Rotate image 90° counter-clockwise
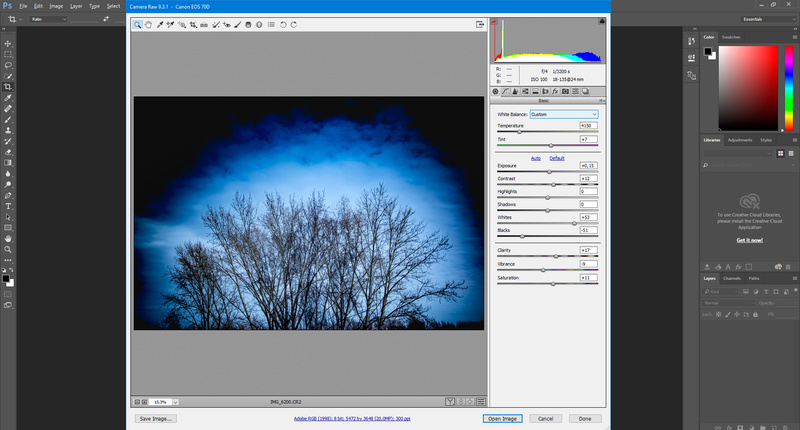This screenshot has height=430, width=800. pos(282,23)
